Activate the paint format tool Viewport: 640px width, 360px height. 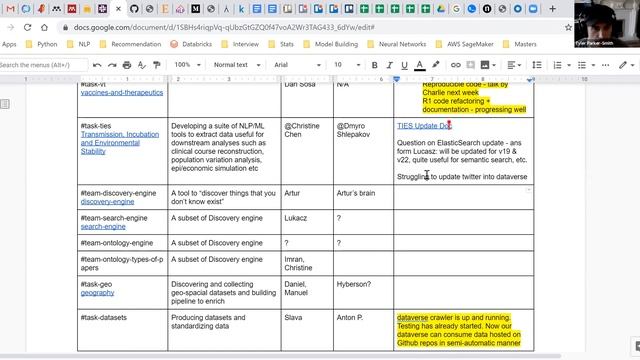(x=157, y=65)
